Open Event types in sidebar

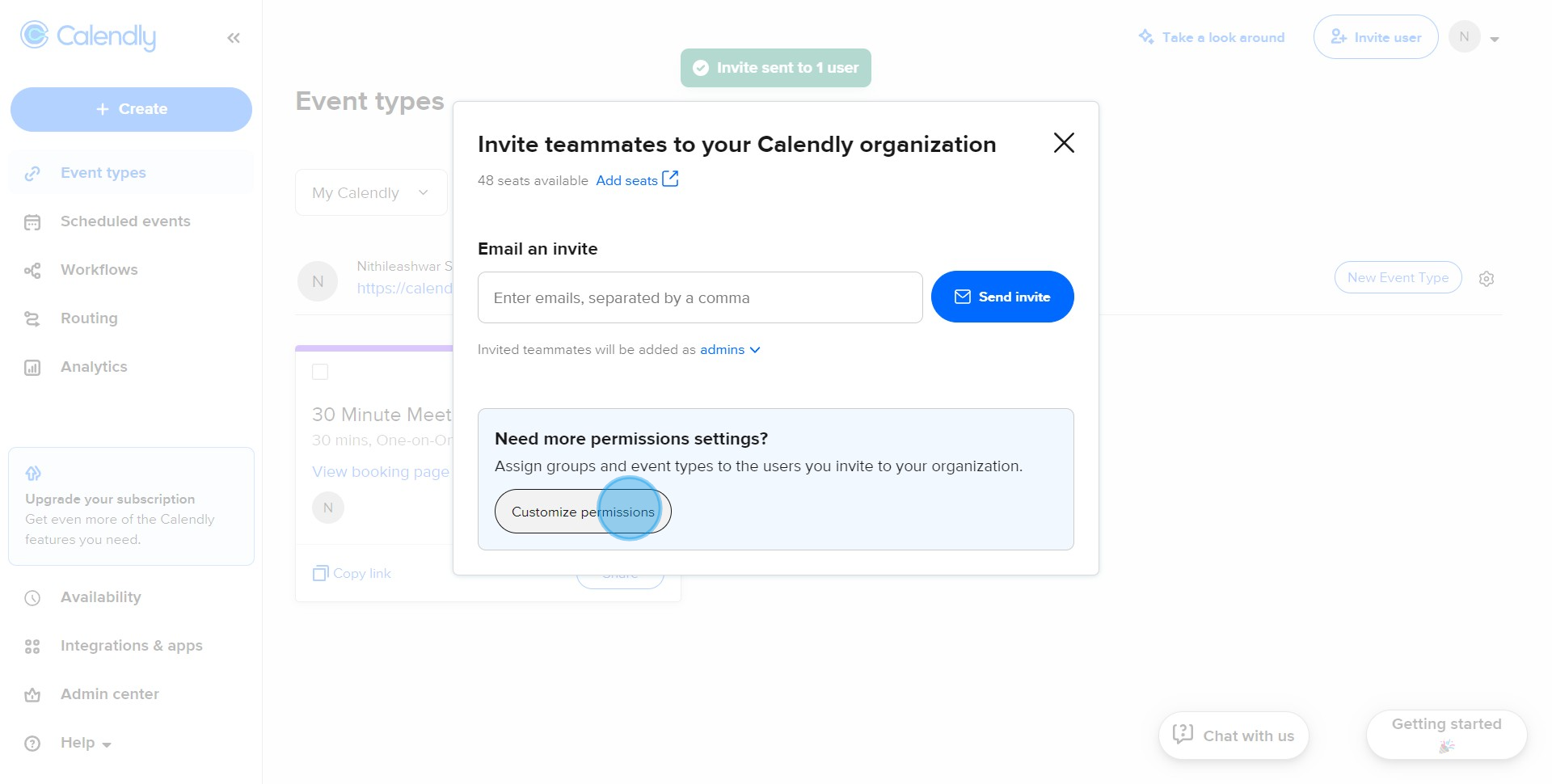(131, 173)
